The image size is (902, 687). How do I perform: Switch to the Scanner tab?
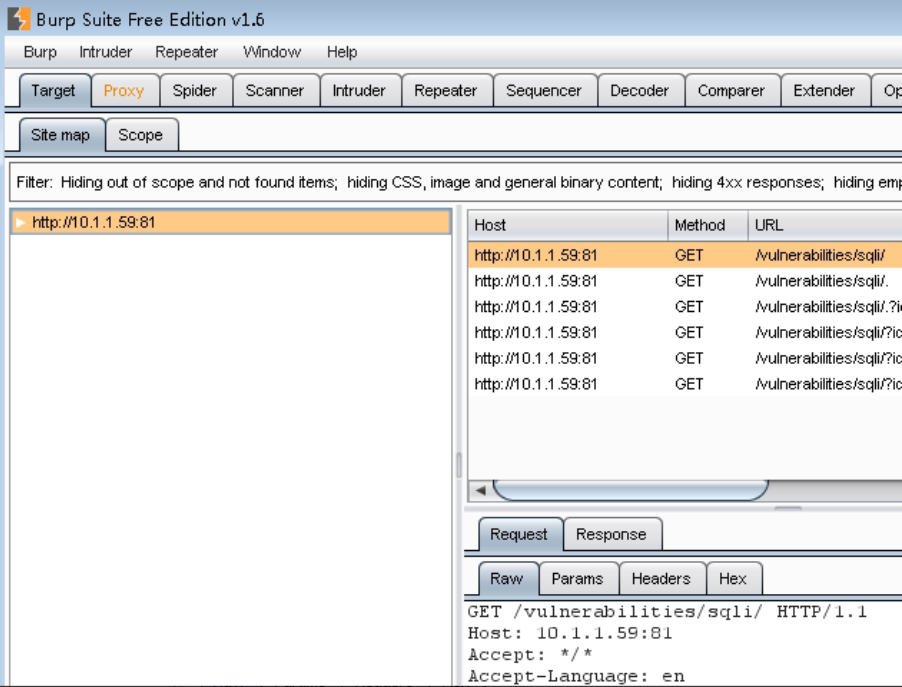275,91
